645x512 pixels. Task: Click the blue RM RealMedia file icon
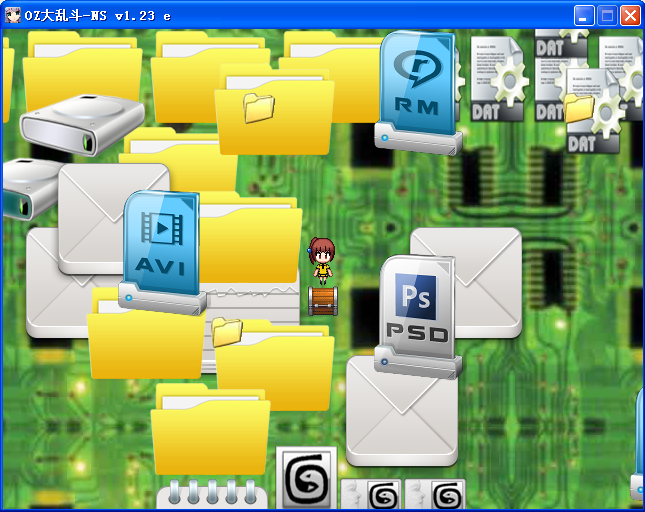point(418,93)
